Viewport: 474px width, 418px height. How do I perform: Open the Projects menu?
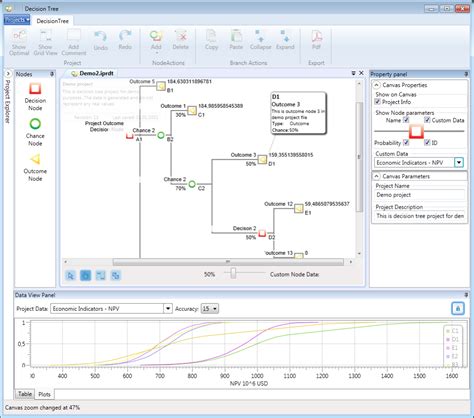click(x=17, y=20)
